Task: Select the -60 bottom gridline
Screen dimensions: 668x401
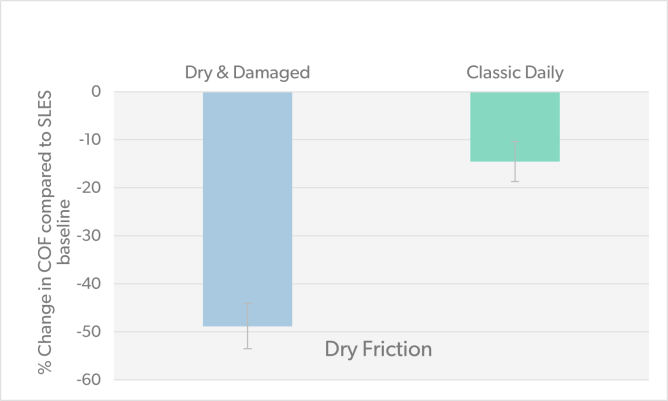Action: 381,380
